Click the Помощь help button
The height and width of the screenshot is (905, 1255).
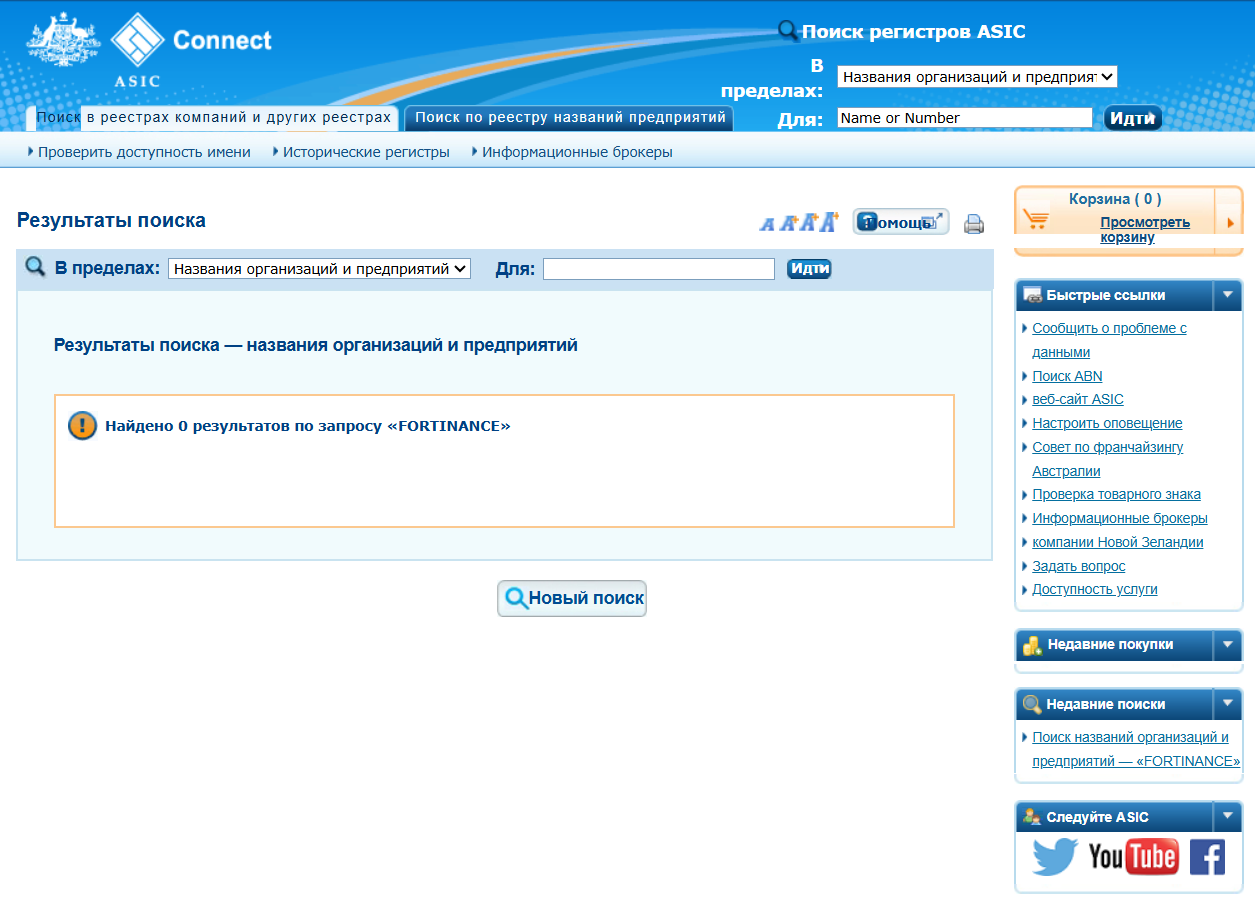pyautogui.click(x=901, y=223)
